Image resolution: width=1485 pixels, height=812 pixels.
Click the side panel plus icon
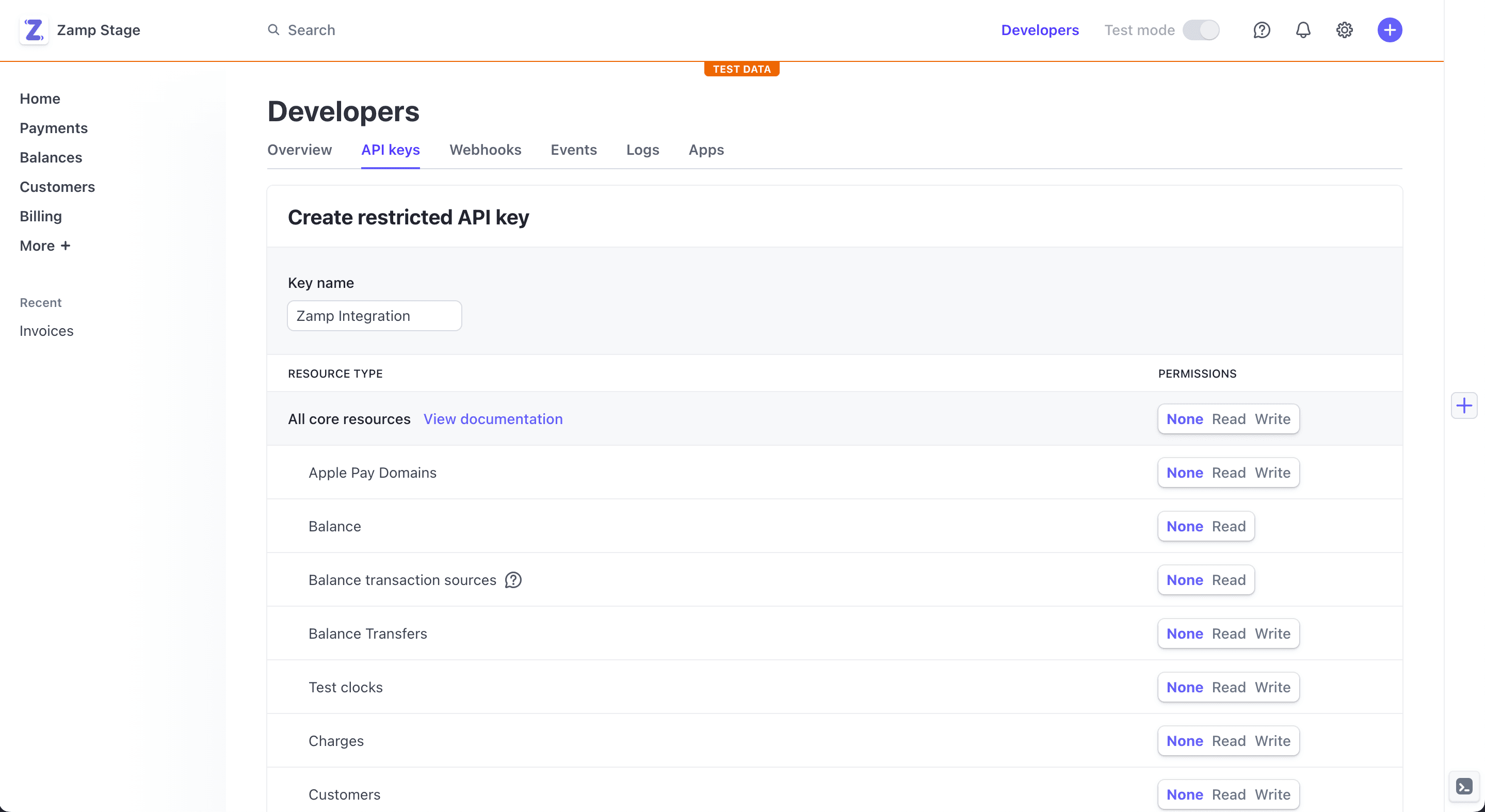1464,405
